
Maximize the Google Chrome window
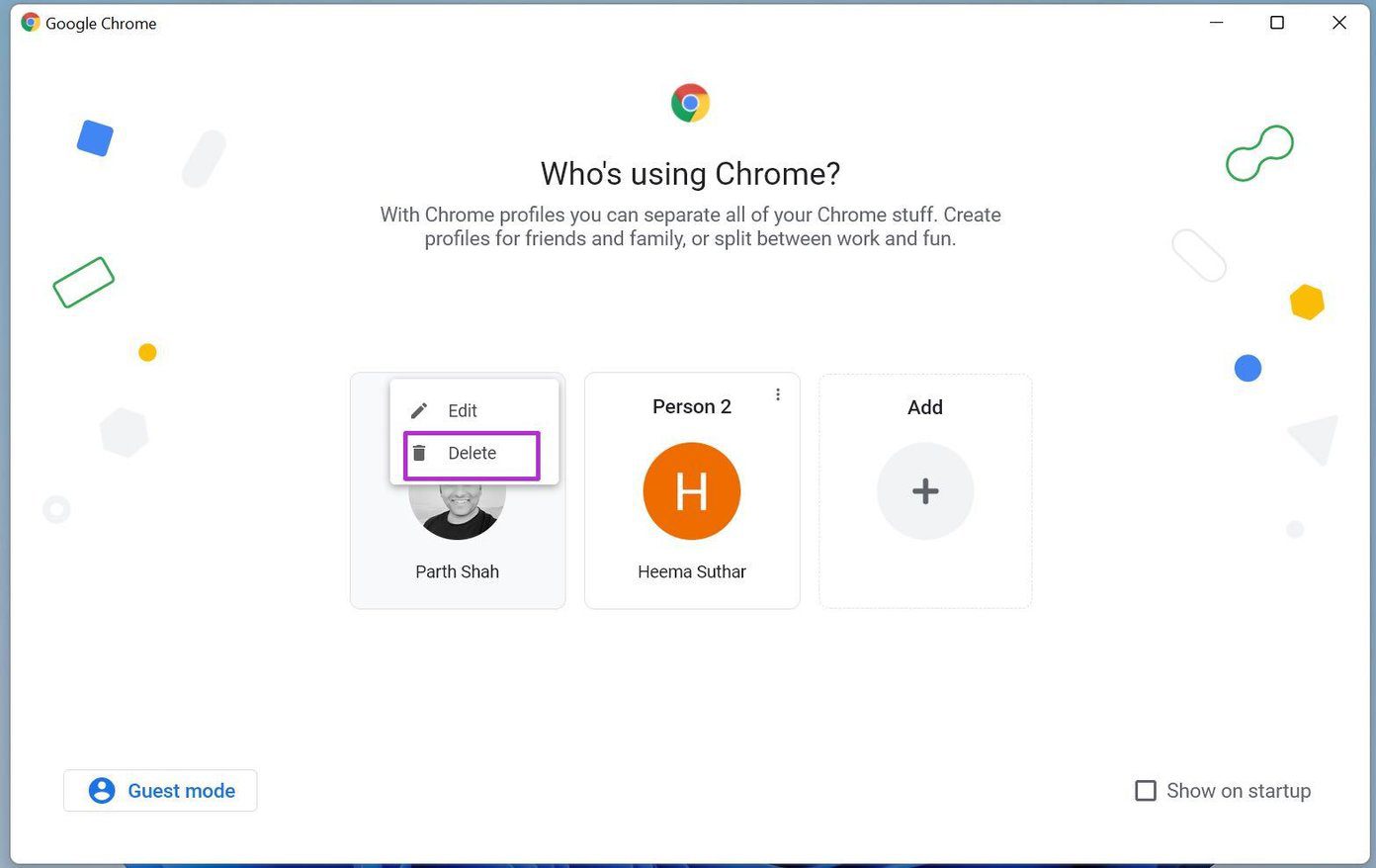[1277, 23]
